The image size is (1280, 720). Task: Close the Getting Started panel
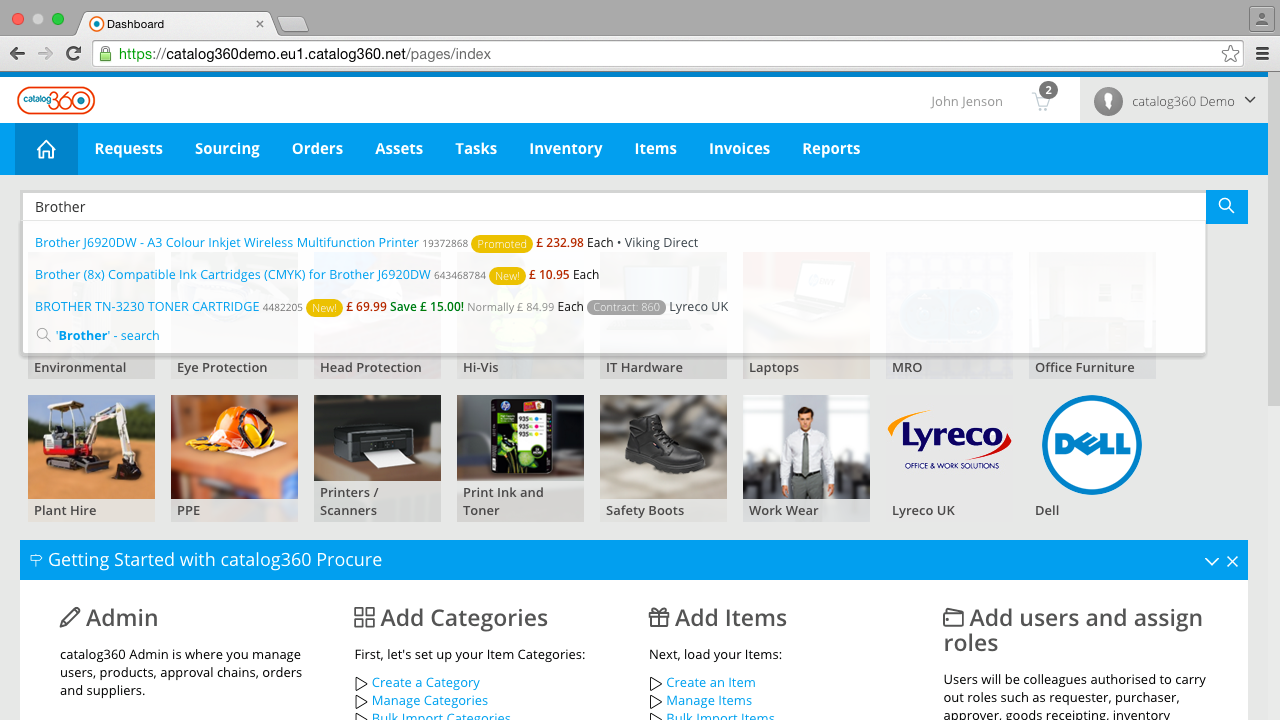pyautogui.click(x=1233, y=561)
